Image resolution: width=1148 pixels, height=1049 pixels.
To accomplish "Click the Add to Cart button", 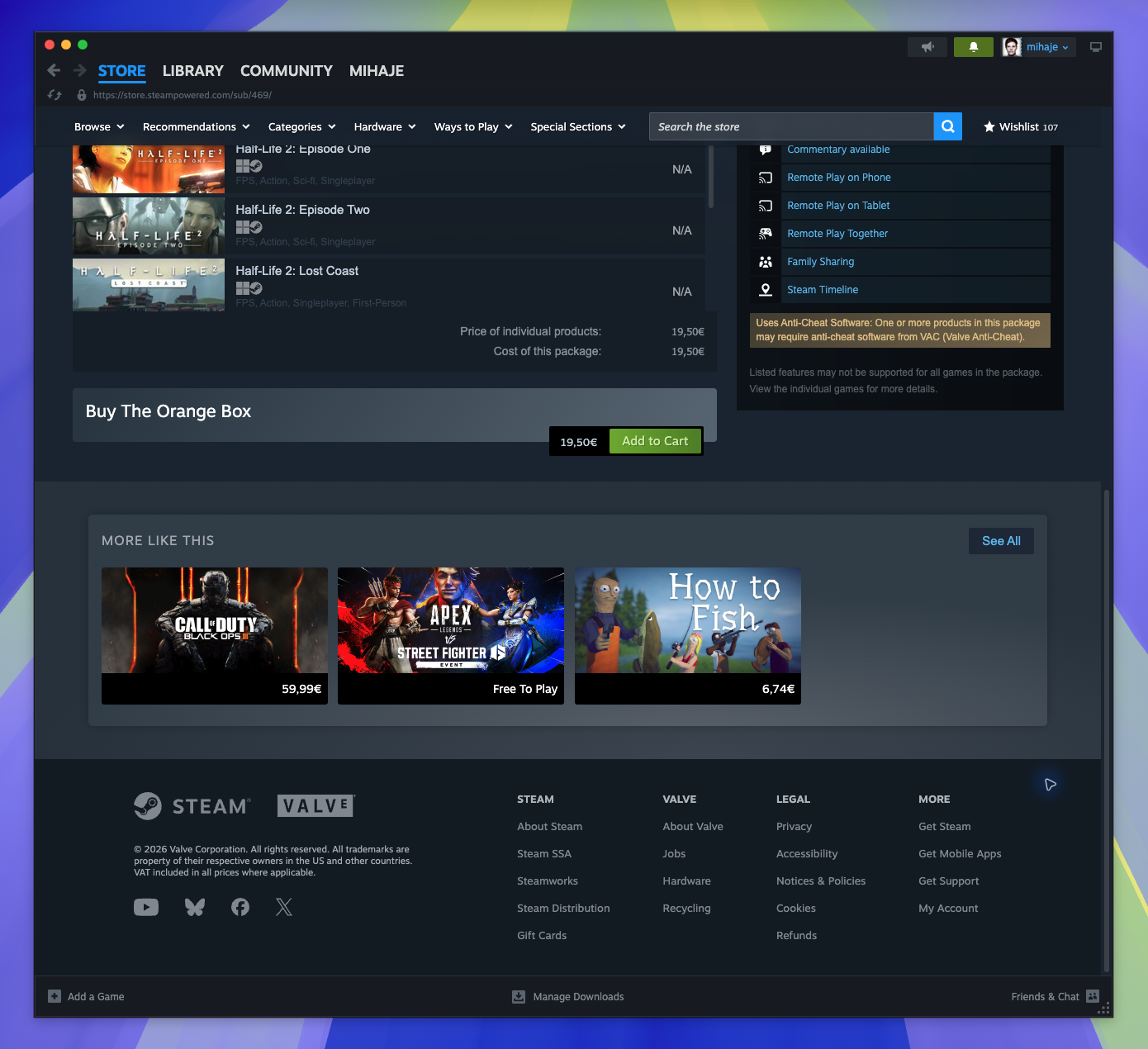I will coord(655,441).
